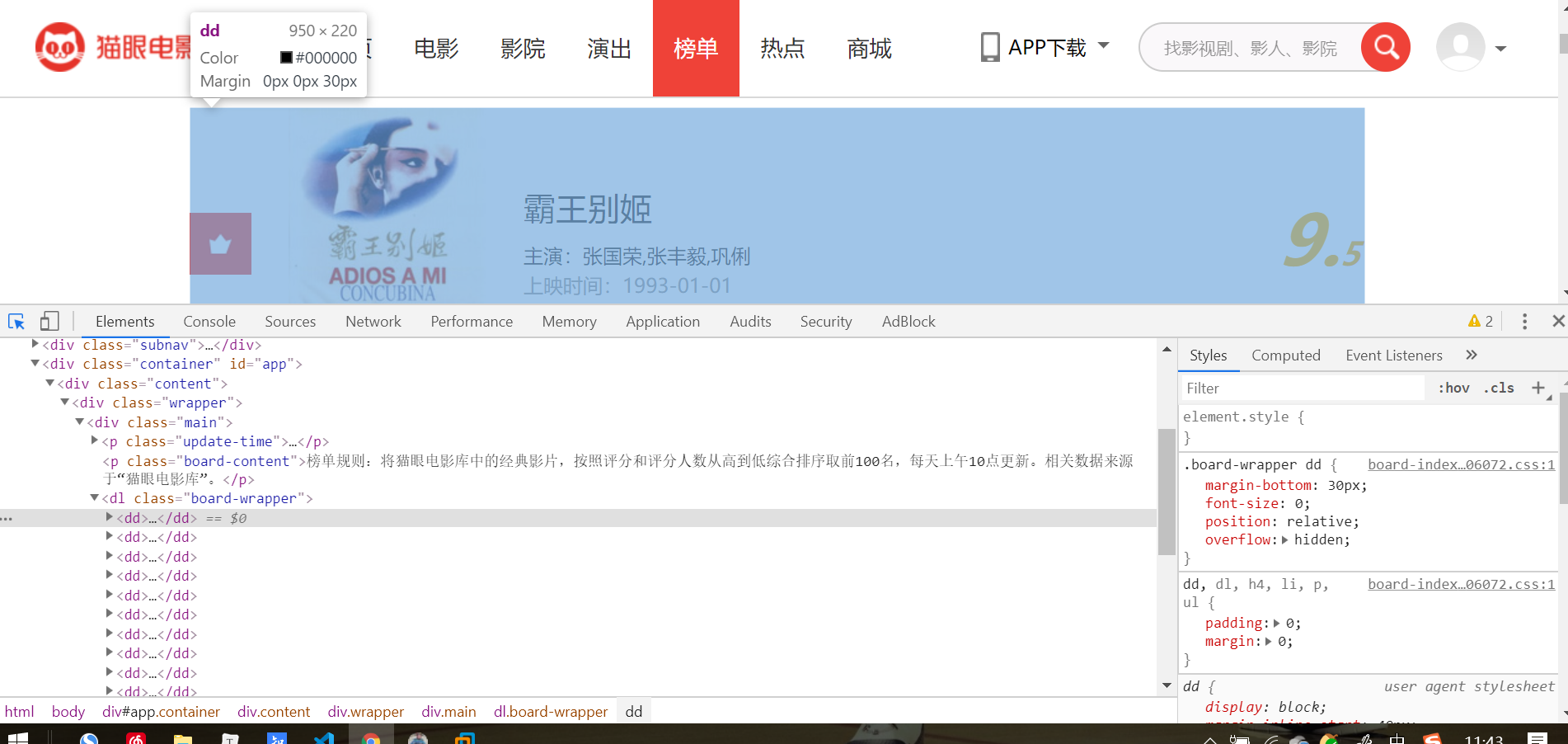This screenshot has width=1568, height=744.
Task: Open the DevTools three-dot customize menu
Action: click(x=1524, y=321)
